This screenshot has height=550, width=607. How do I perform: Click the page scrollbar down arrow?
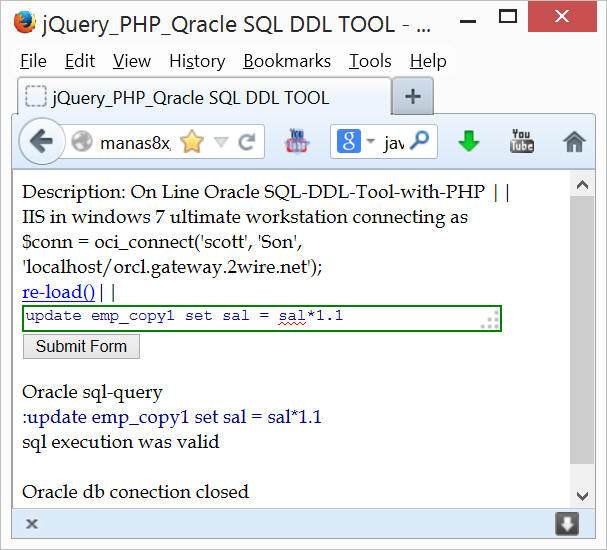point(580,495)
